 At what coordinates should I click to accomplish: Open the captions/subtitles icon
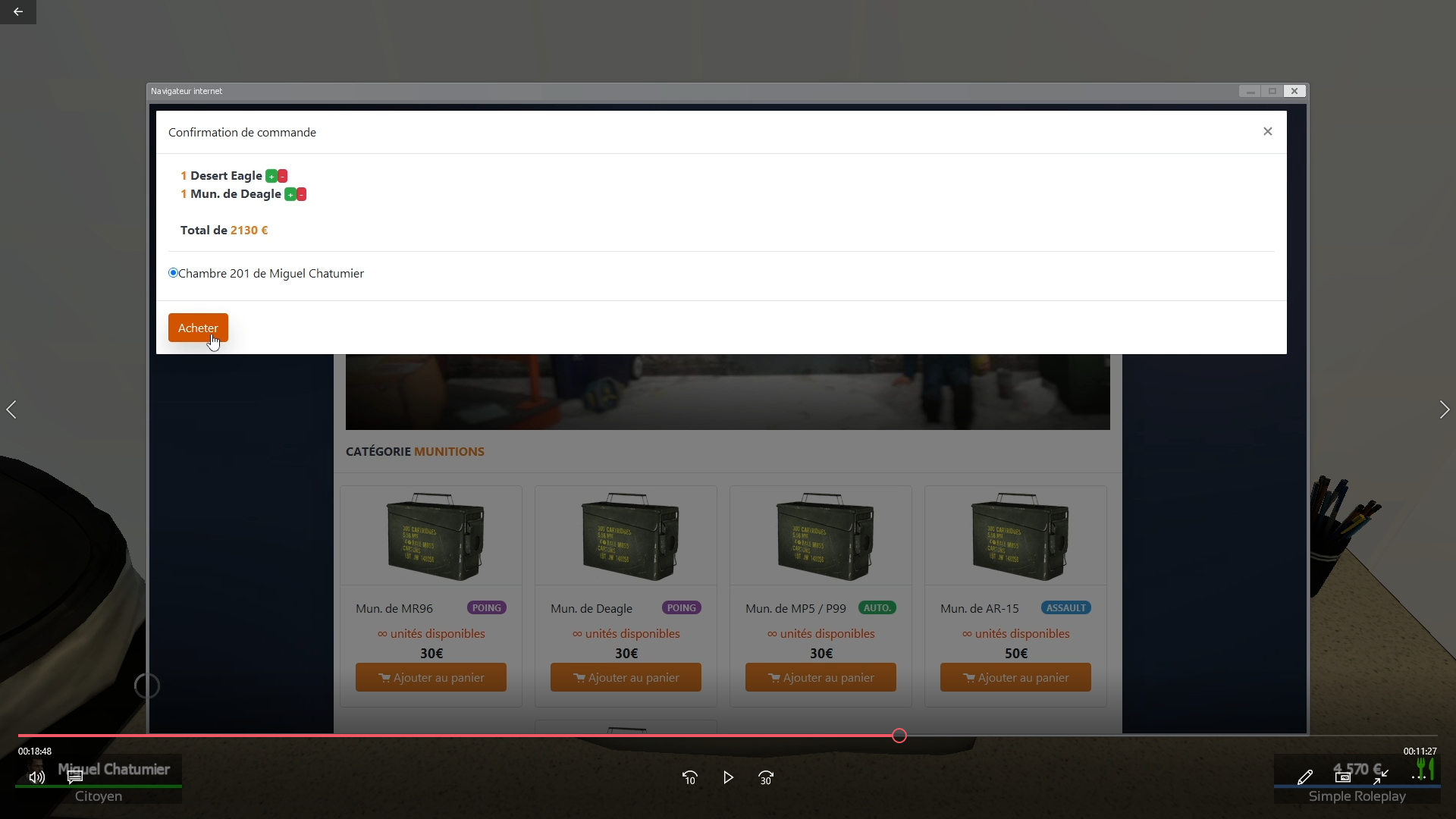[x=74, y=777]
